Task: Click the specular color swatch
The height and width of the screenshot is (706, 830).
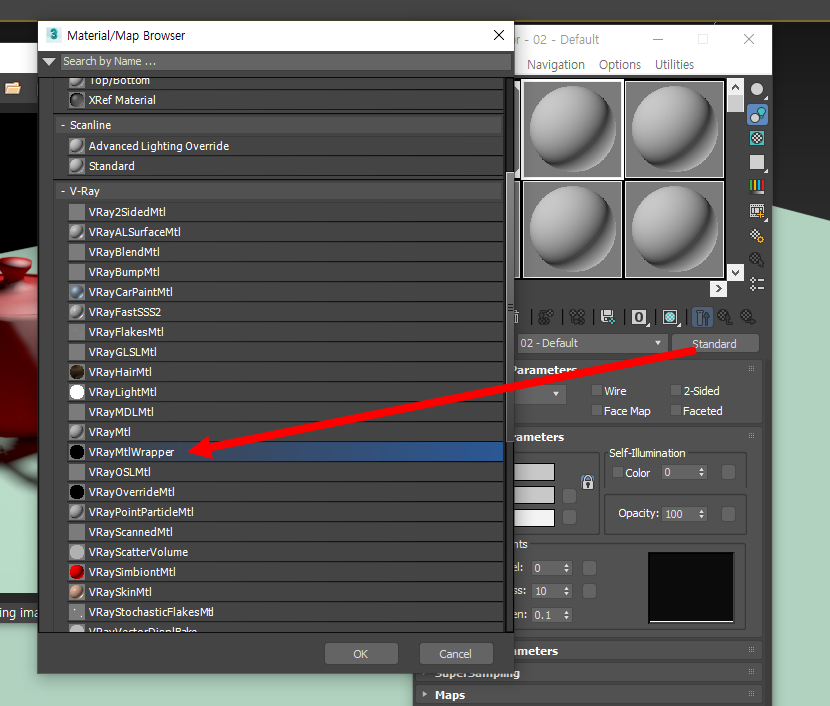Action: pyautogui.click(x=534, y=518)
